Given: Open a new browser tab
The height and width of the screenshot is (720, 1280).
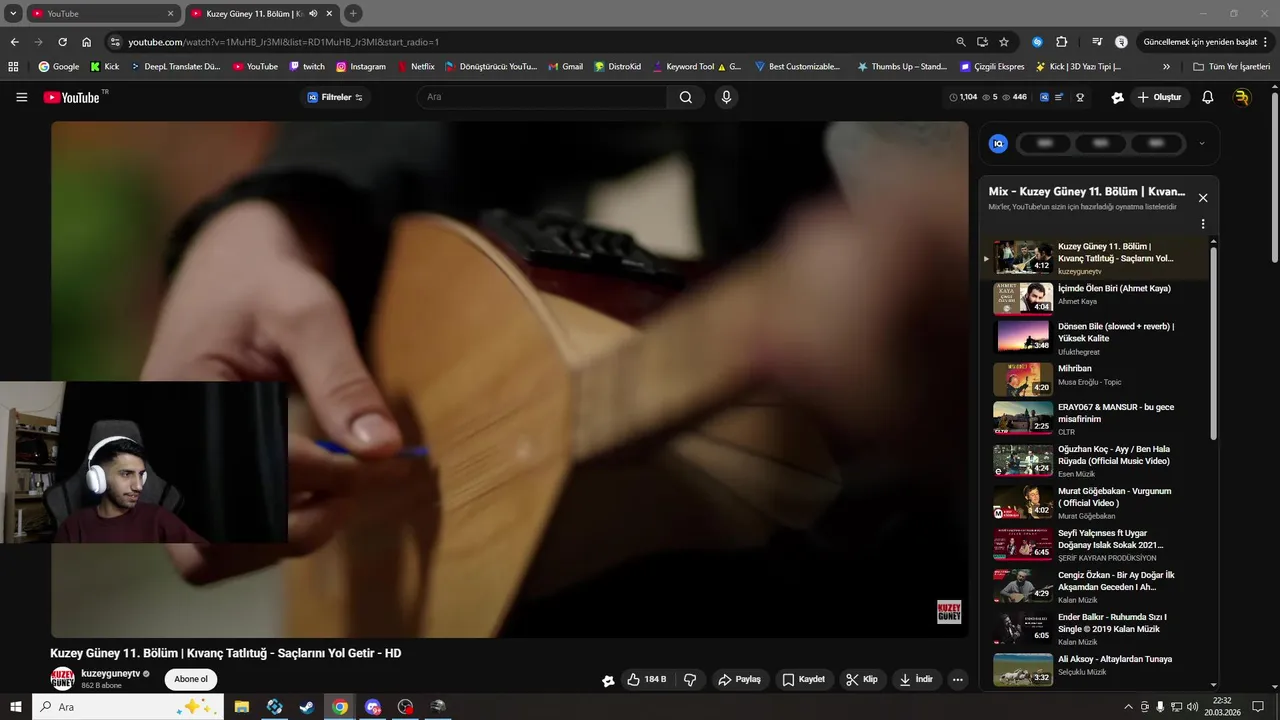Looking at the screenshot, I should [353, 14].
